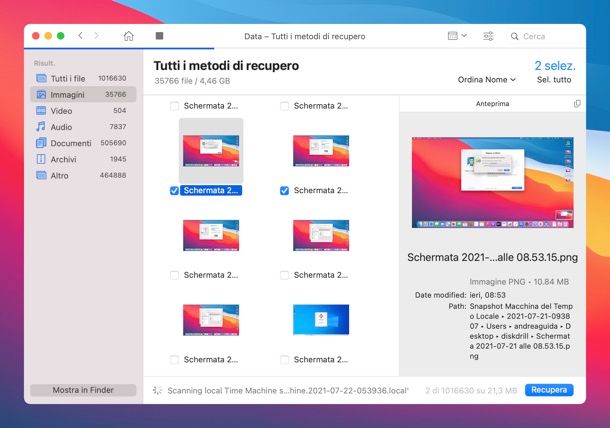Image resolution: width=610 pixels, height=428 pixels.
Task: Click the 2 di 1016630 su 21,3 MB text
Action: (x=471, y=390)
